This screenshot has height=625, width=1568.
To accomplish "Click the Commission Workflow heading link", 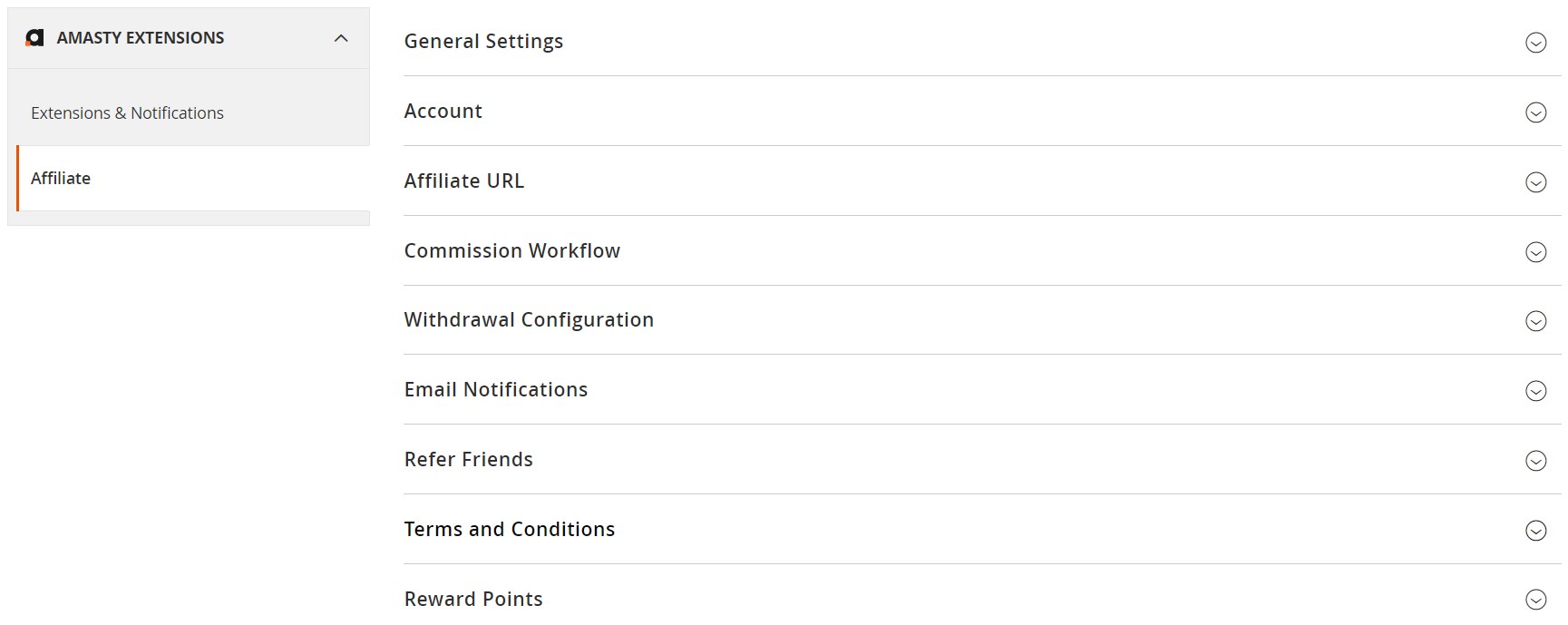I will coord(511,251).
